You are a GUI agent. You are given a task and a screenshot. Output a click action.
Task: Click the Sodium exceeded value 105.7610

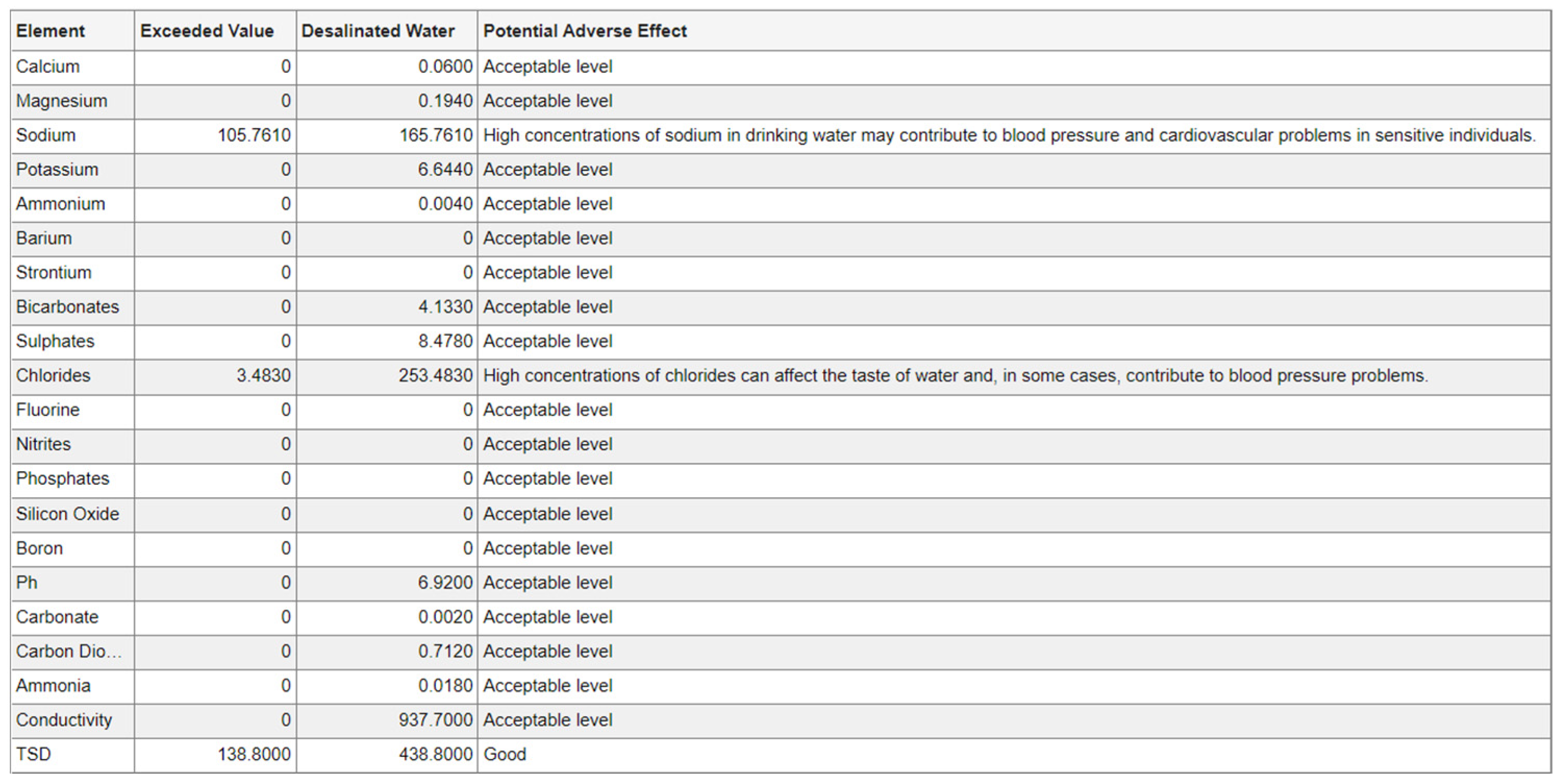(x=254, y=135)
